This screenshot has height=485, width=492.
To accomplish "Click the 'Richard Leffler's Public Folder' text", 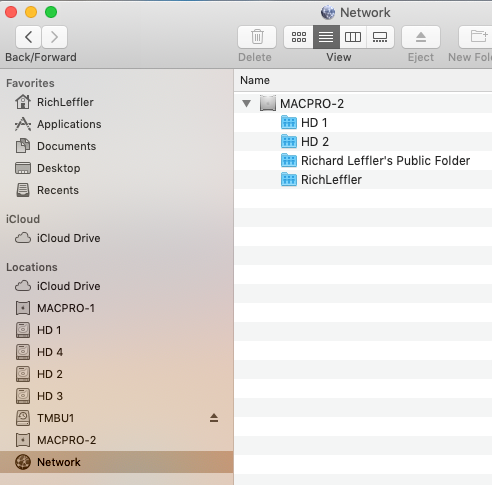I will coord(385,161).
